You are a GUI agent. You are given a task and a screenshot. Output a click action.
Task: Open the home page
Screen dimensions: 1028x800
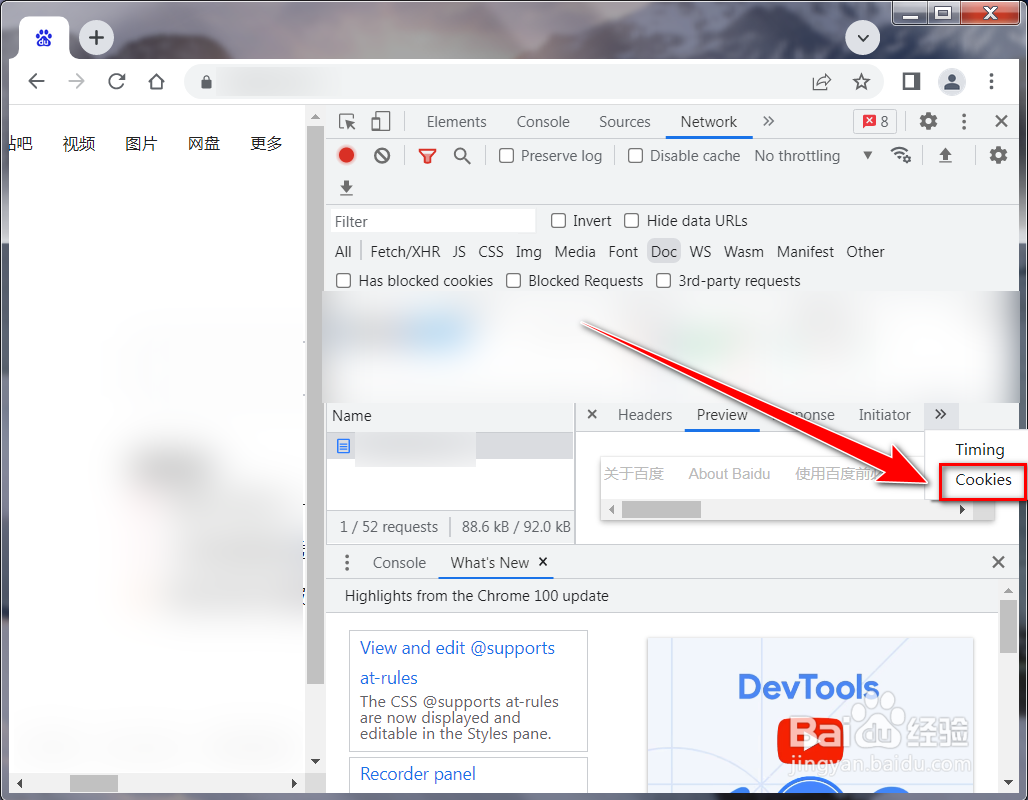(157, 81)
